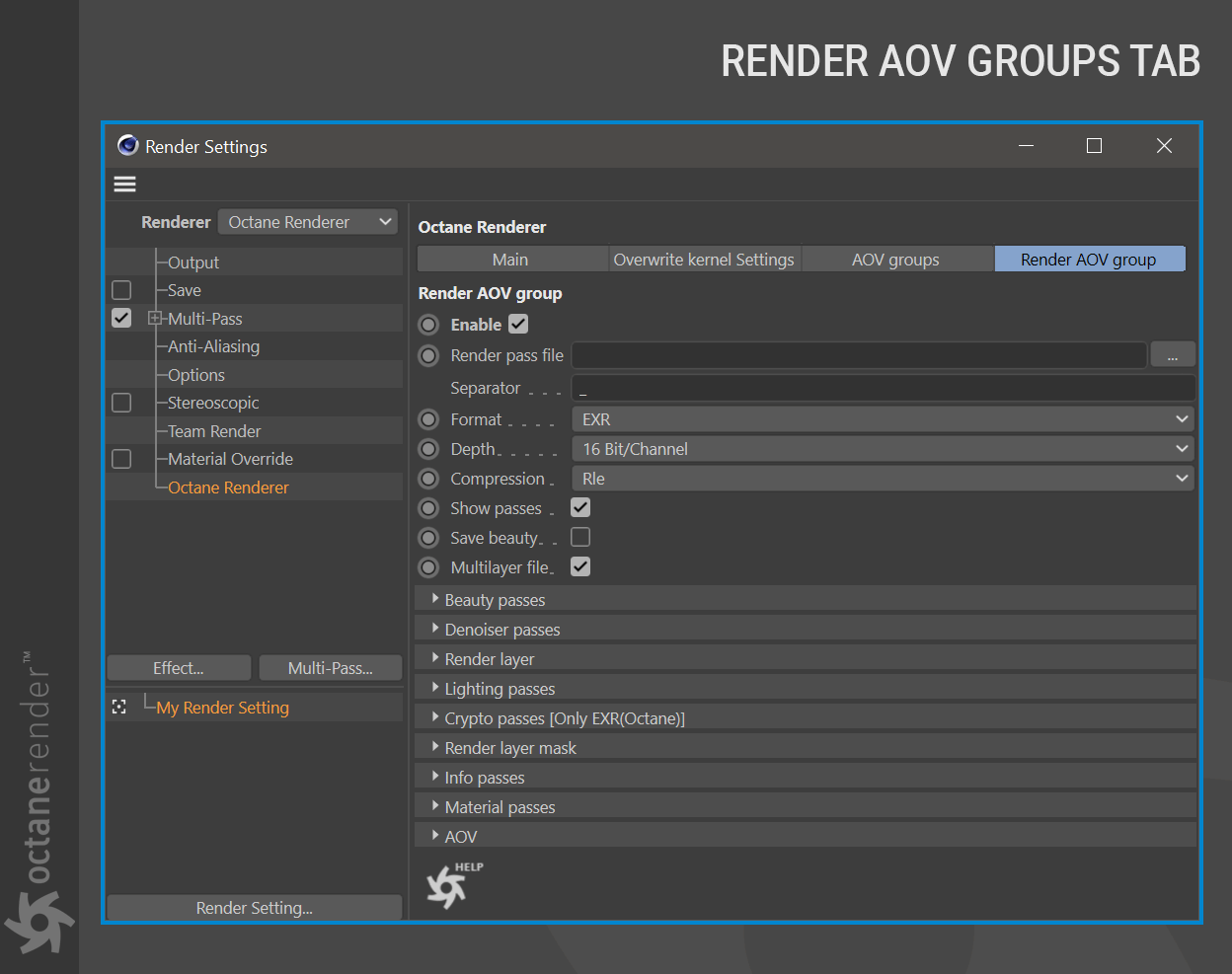Click the Save beauty animation dot
Screen dimensions: 1232x974
428,538
